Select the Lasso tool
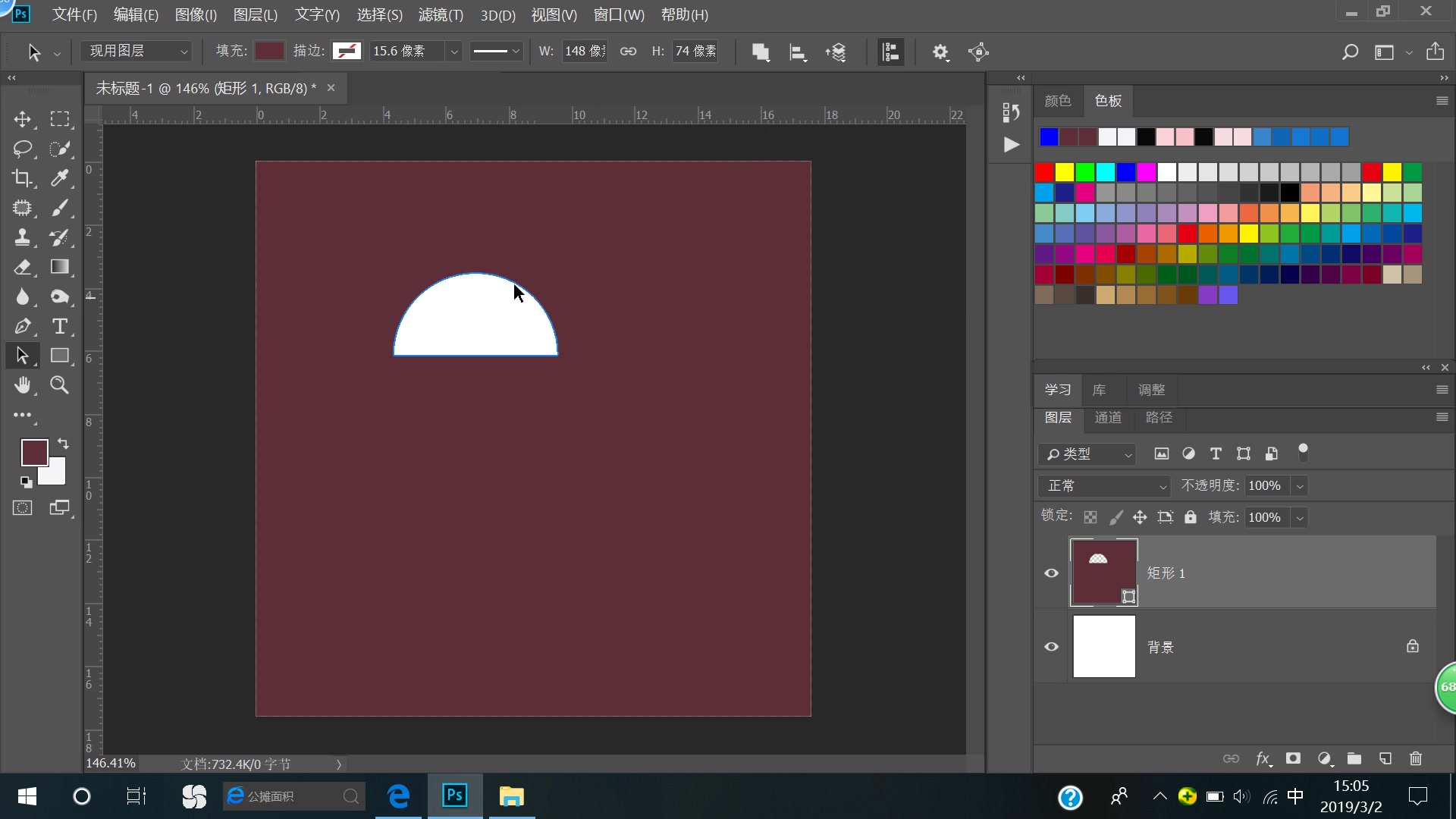 (22, 149)
